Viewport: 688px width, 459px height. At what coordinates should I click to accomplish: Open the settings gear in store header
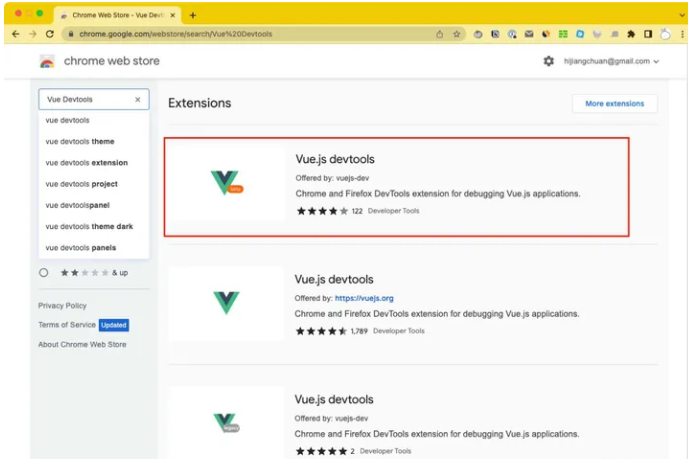(548, 61)
